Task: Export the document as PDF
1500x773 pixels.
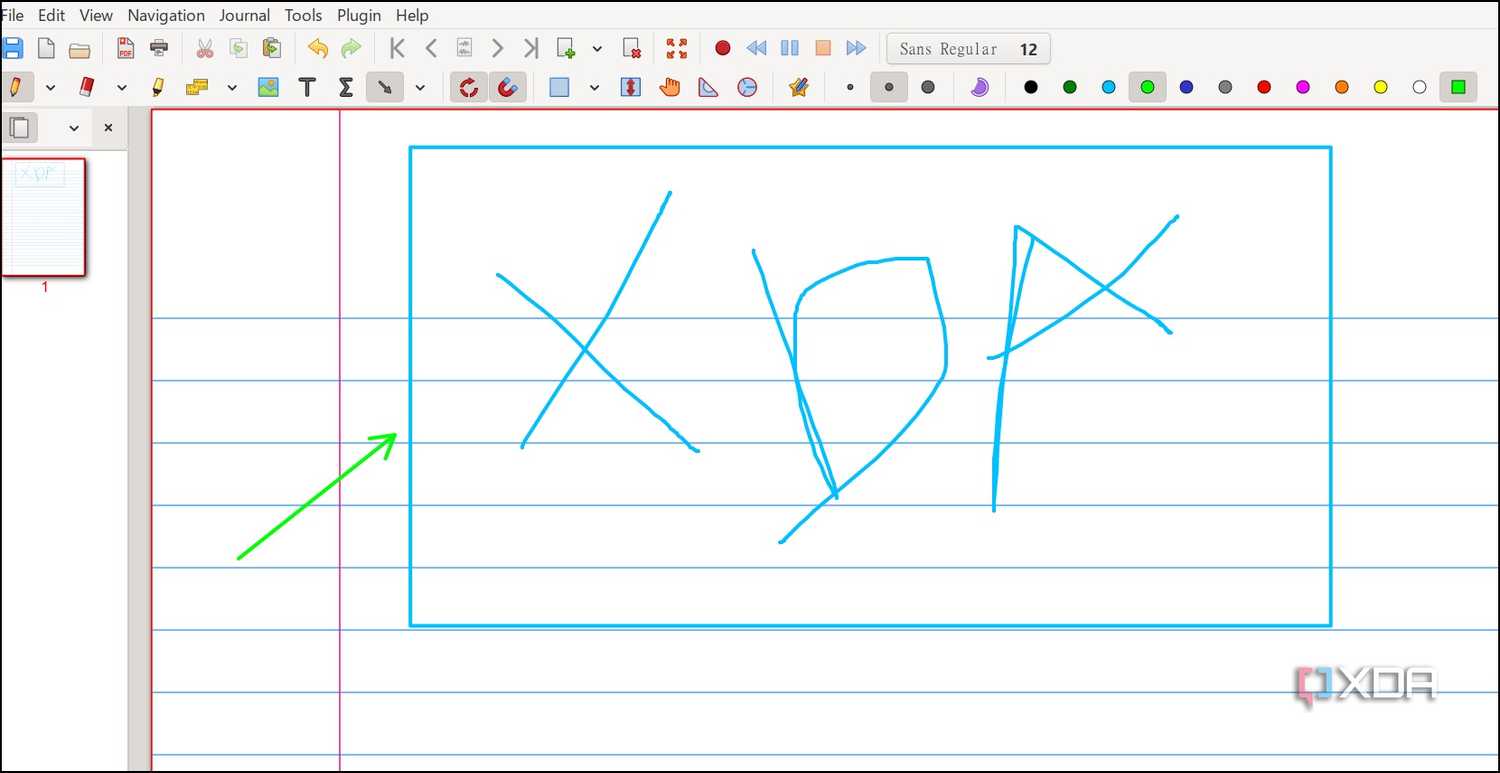Action: (x=125, y=48)
